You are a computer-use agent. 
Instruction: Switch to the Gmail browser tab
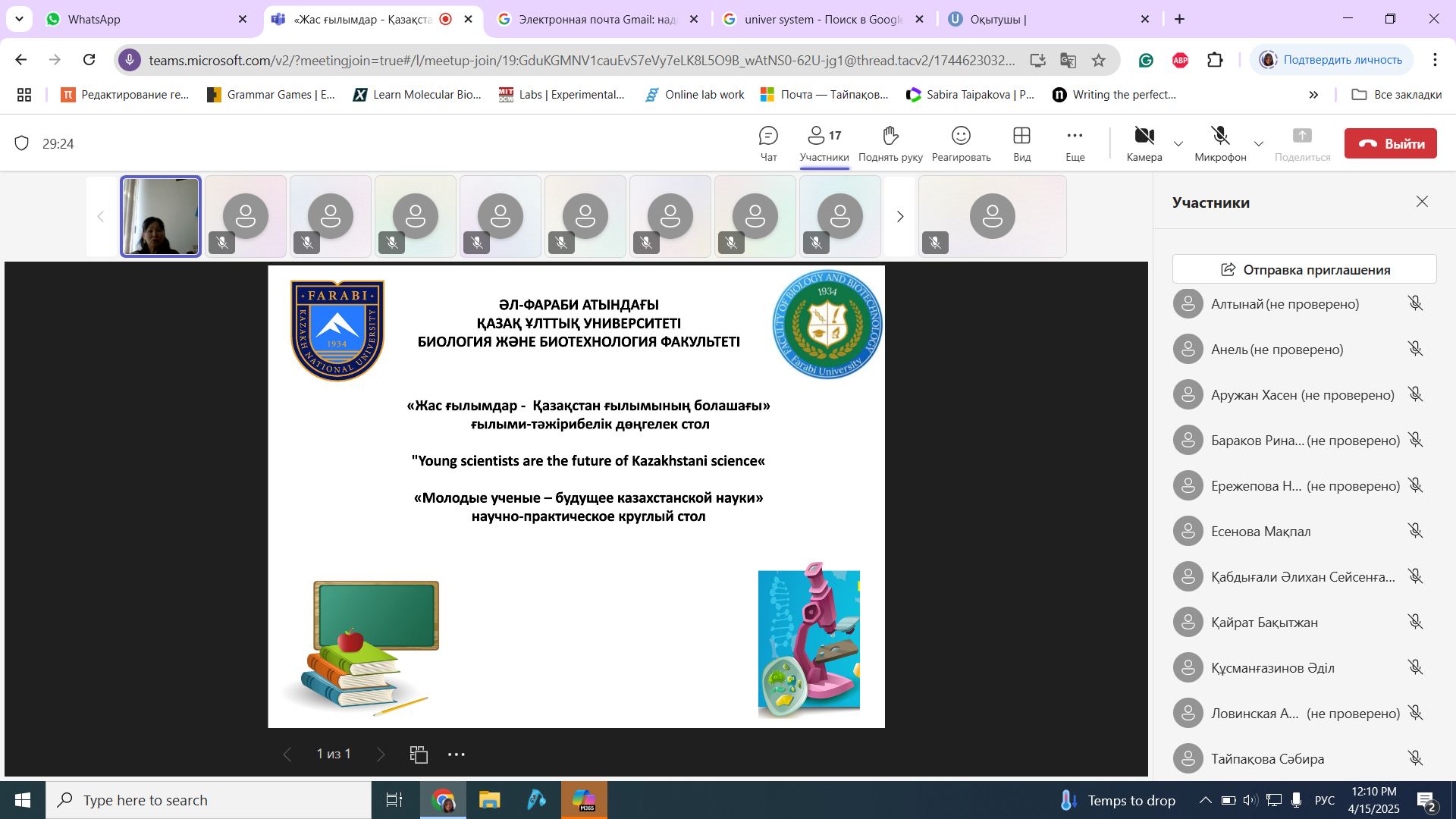(x=598, y=19)
